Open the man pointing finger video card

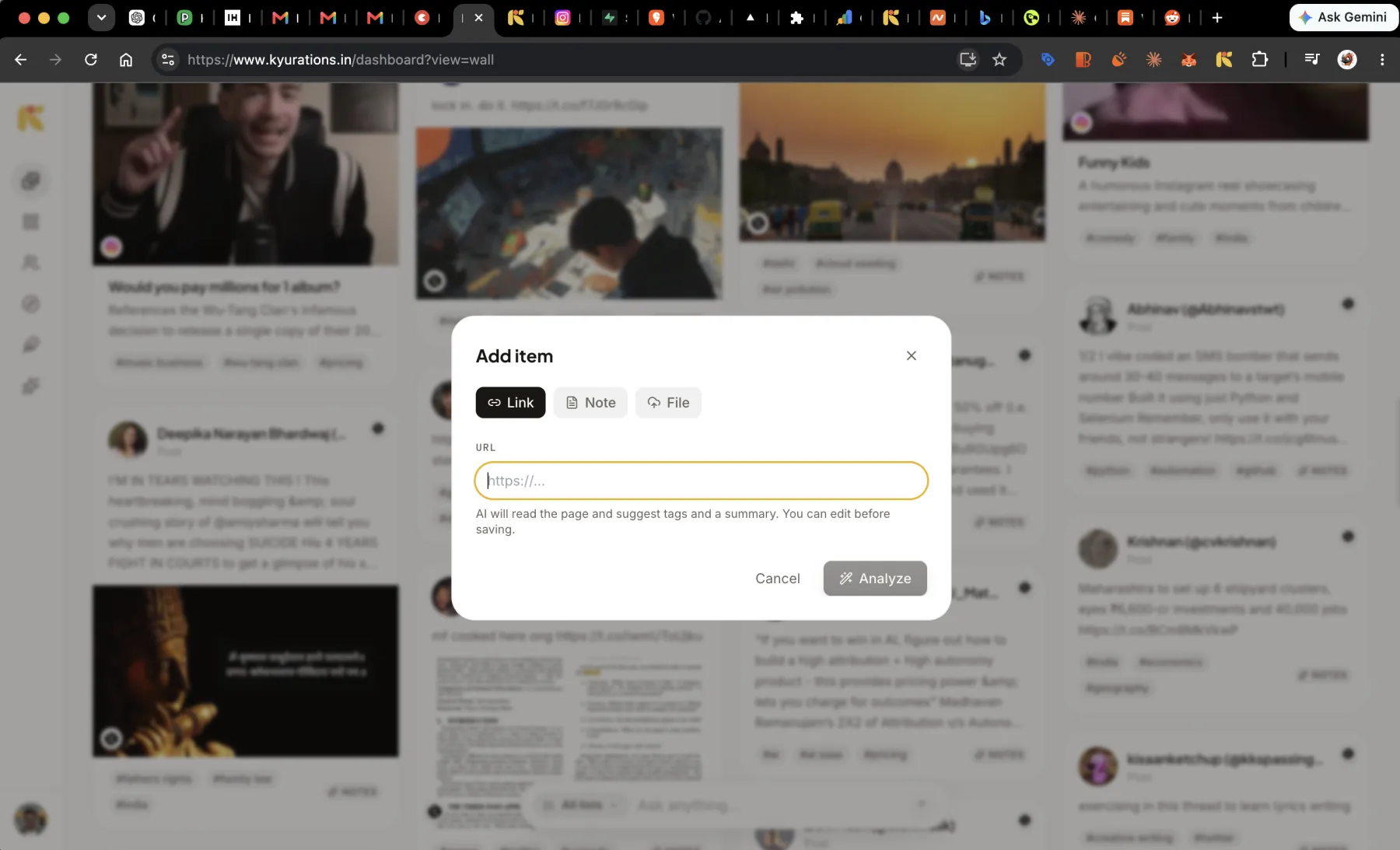click(x=246, y=174)
